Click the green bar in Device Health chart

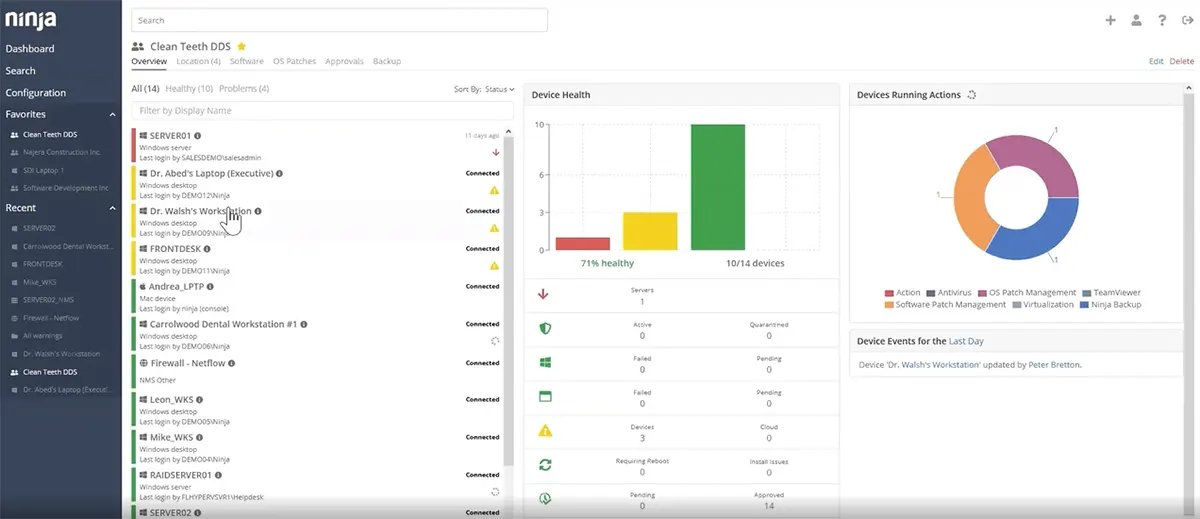(718, 187)
